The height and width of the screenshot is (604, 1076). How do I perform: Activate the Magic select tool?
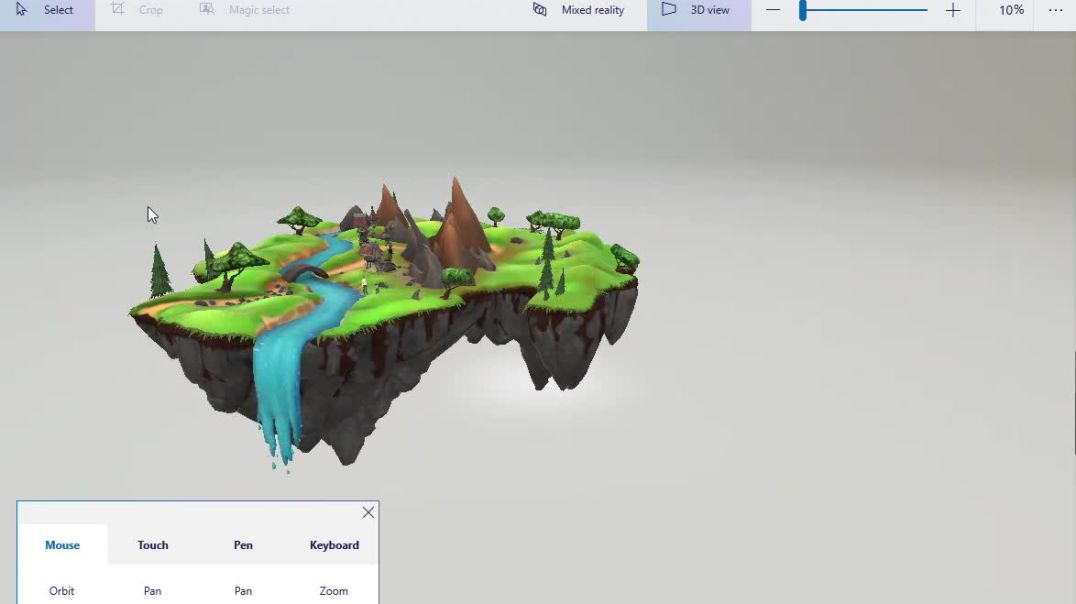click(245, 10)
